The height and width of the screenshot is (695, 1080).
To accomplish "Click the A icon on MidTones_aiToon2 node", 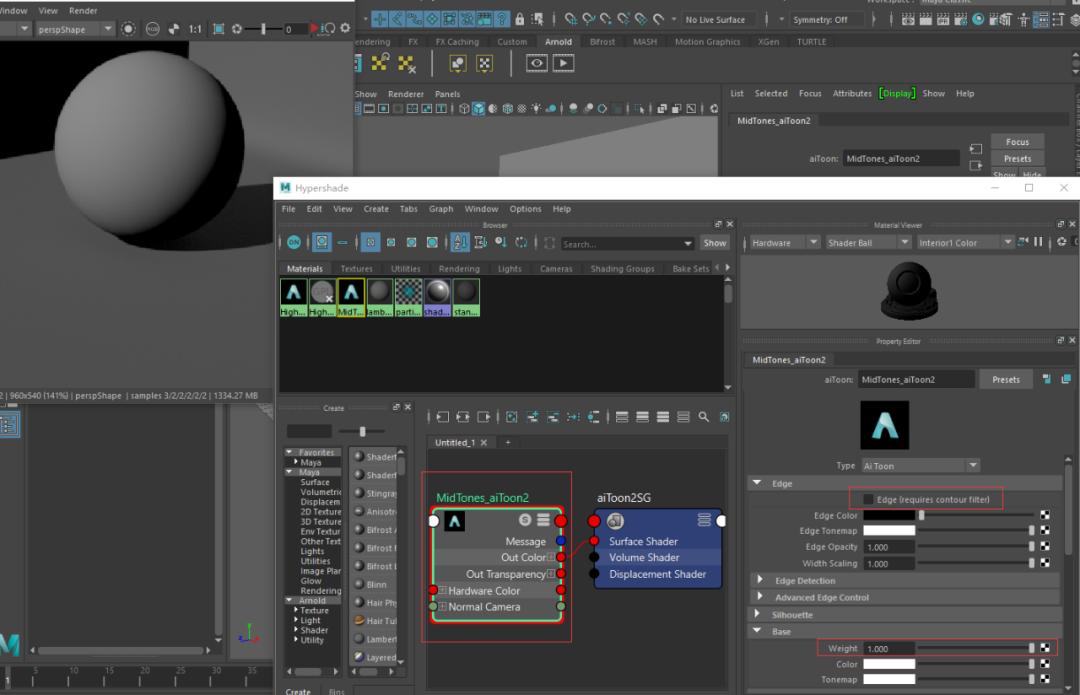I will click(455, 521).
